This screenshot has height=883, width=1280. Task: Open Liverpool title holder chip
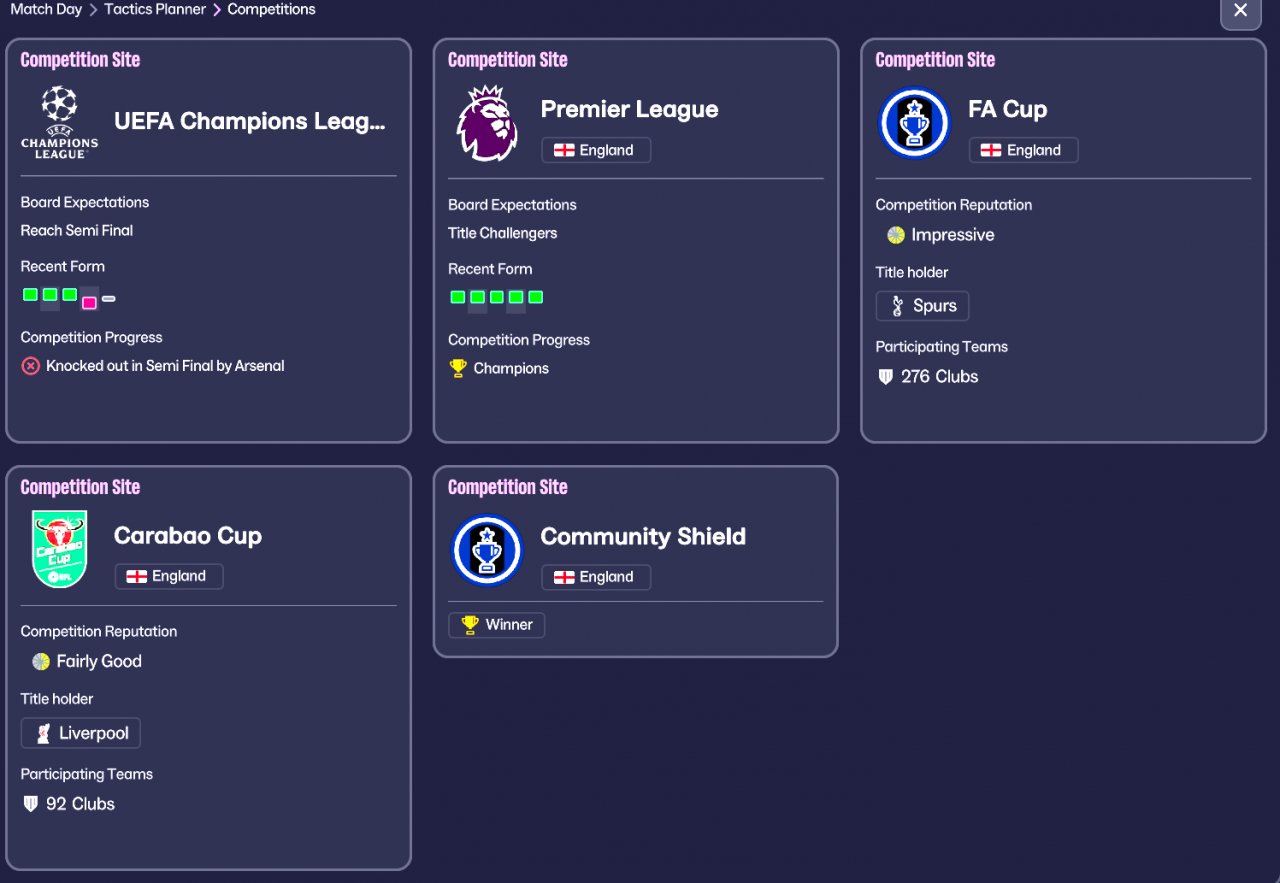click(x=81, y=733)
